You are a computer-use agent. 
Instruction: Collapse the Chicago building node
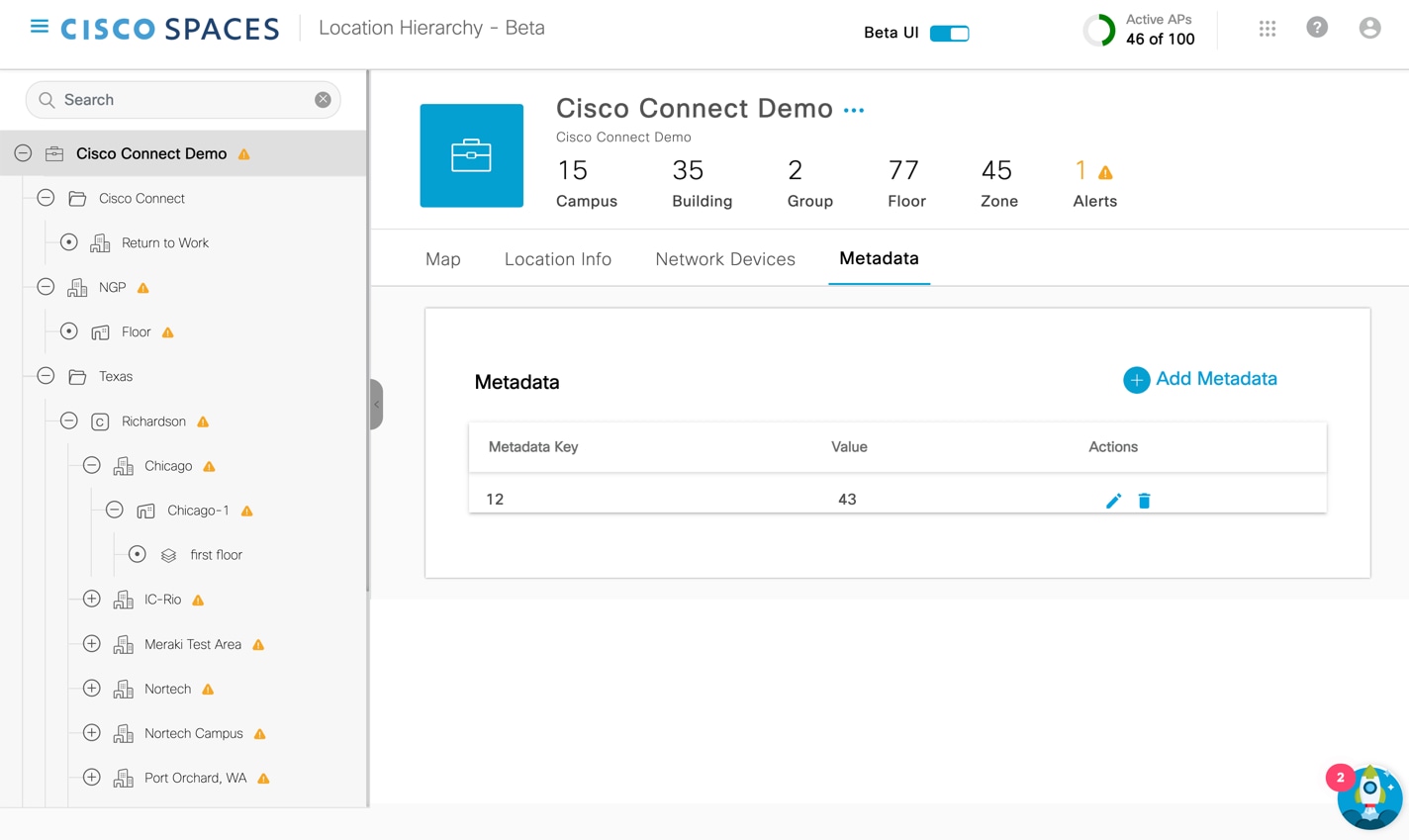pyautogui.click(x=91, y=465)
